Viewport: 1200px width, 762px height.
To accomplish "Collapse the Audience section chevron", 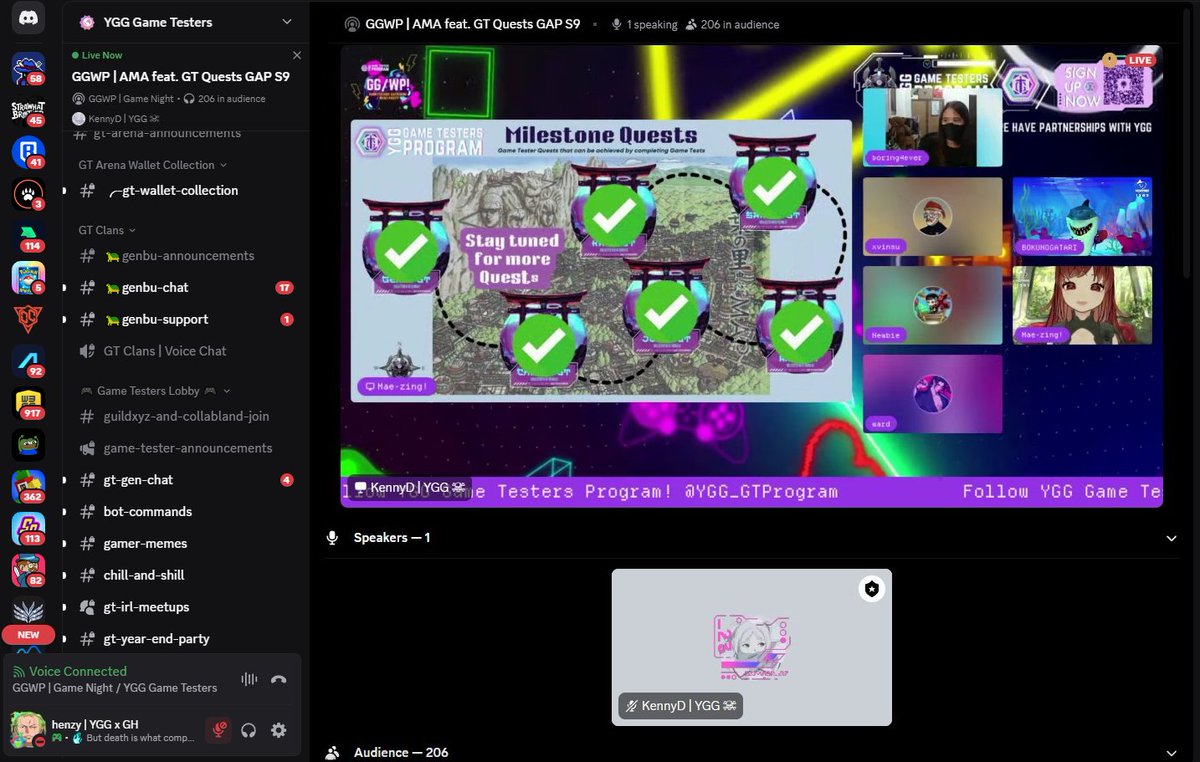I will coord(1172,752).
